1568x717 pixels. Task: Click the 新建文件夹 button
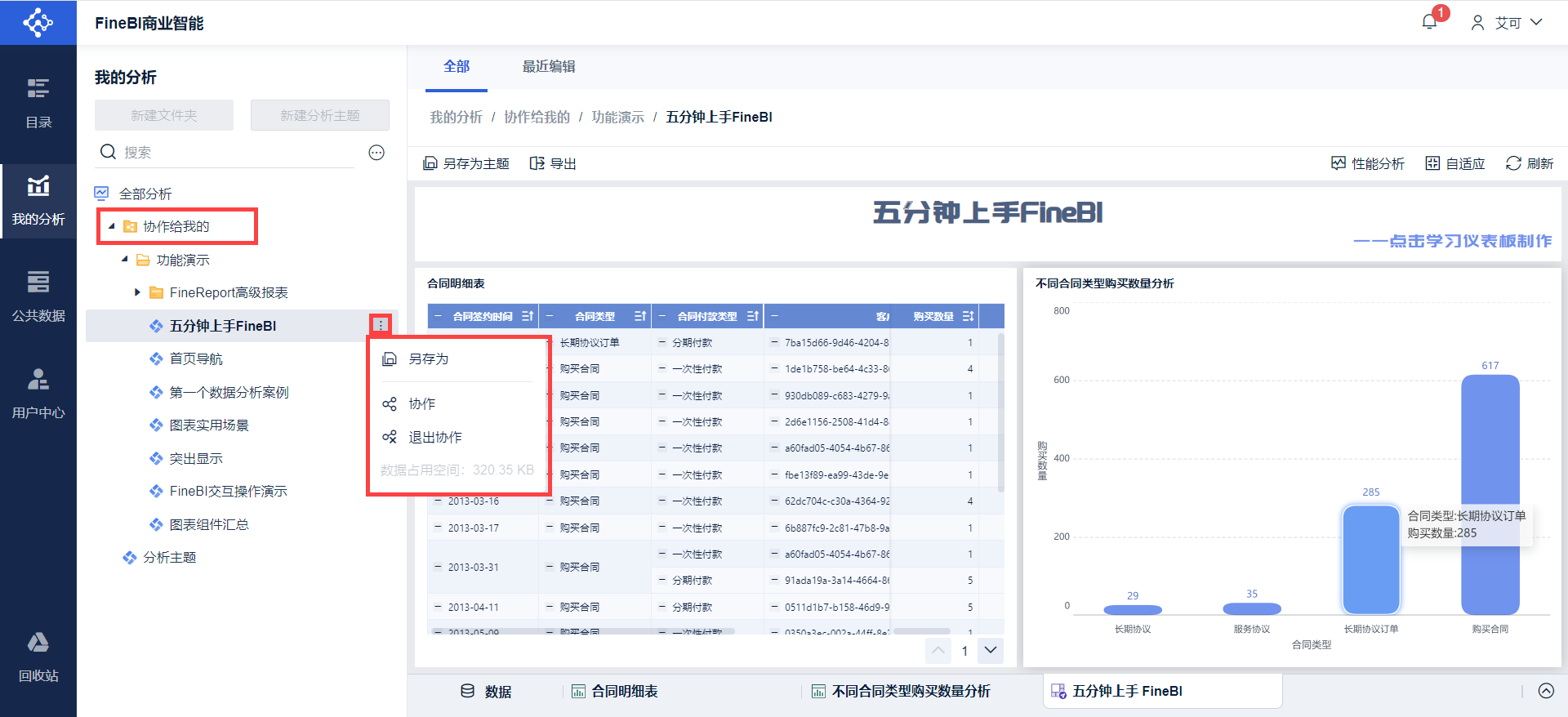164,115
